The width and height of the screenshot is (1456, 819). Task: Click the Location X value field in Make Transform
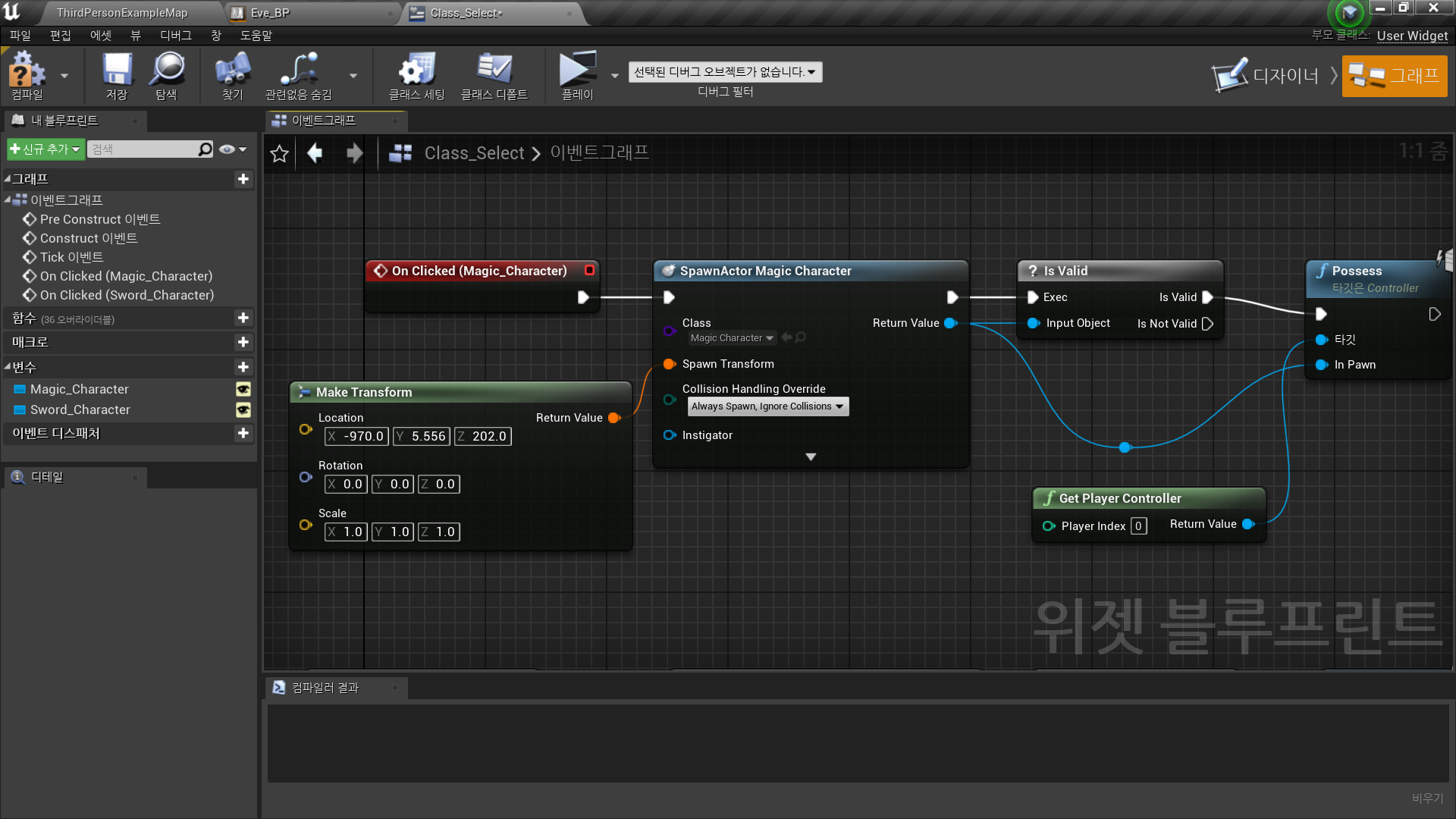click(x=356, y=436)
